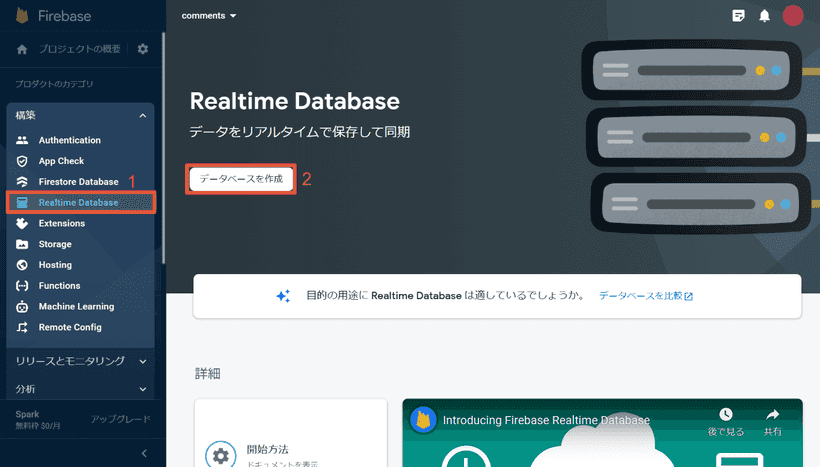This screenshot has height=467, width=820.
Task: Click データベースを作成 button
Action: (x=241, y=179)
